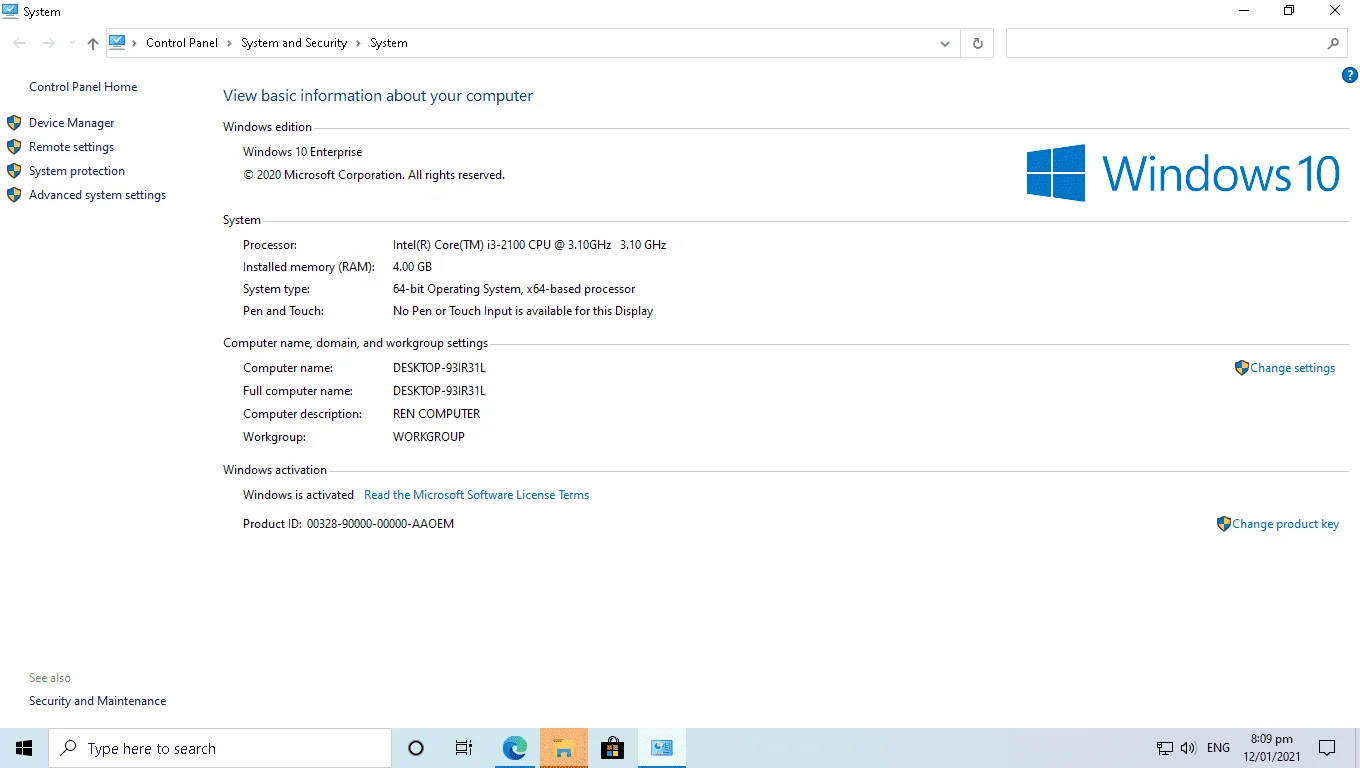The image size is (1360, 768).
Task: Open Device Manager
Action: [x=72, y=123]
